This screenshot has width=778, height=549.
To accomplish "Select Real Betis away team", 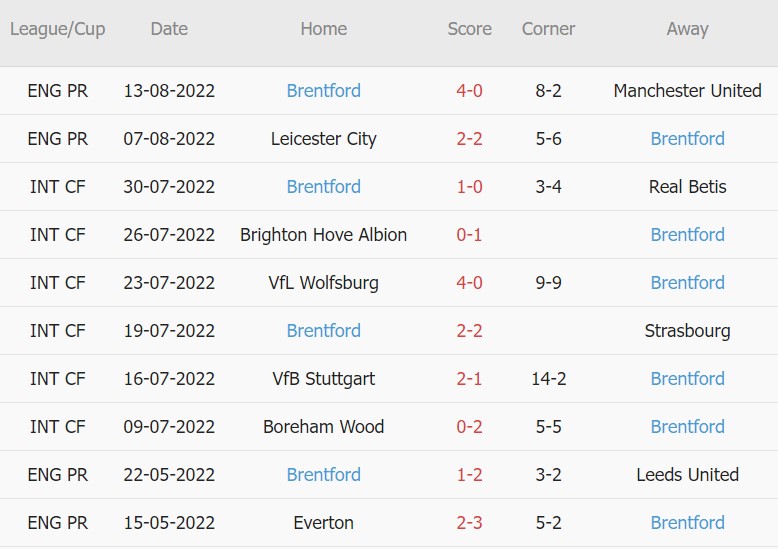I will (687, 187).
